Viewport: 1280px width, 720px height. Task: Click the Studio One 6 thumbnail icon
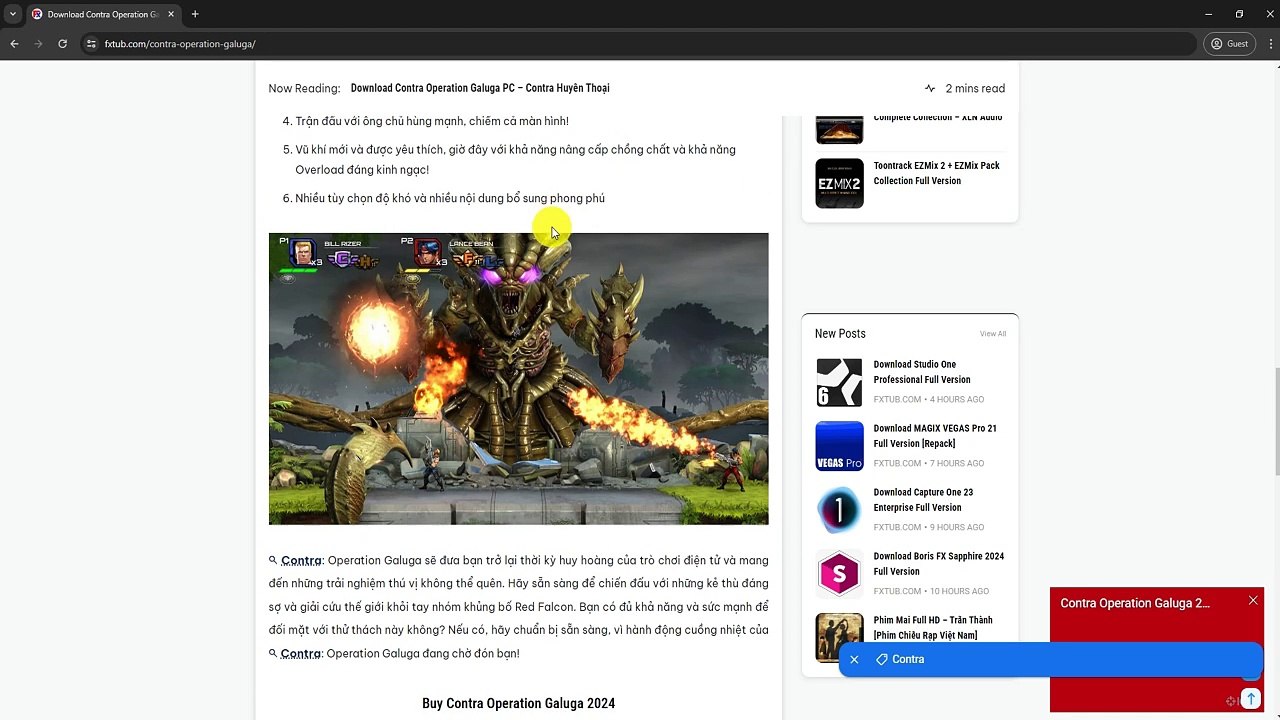click(839, 383)
